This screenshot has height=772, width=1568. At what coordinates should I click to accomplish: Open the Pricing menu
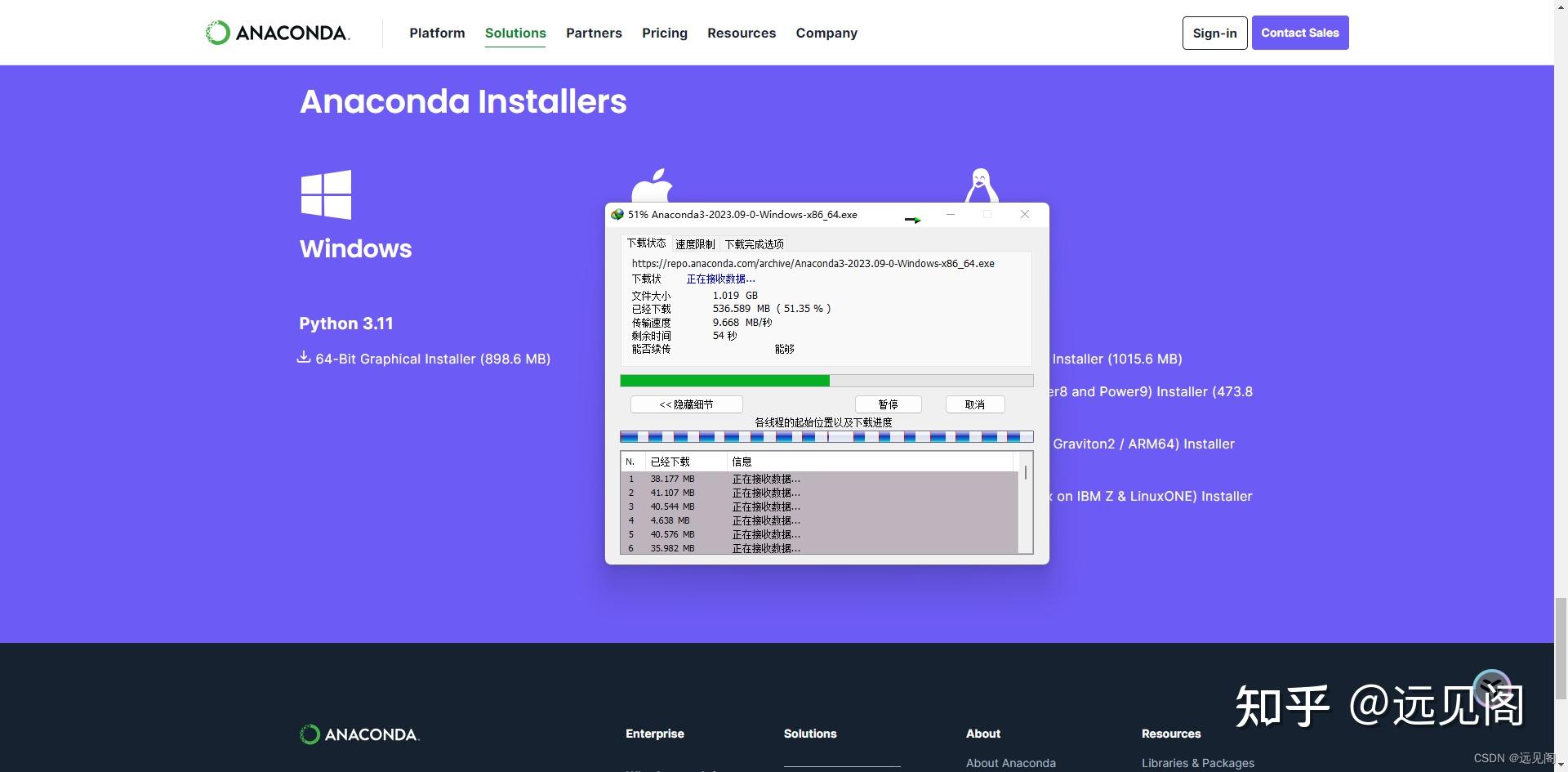point(664,33)
